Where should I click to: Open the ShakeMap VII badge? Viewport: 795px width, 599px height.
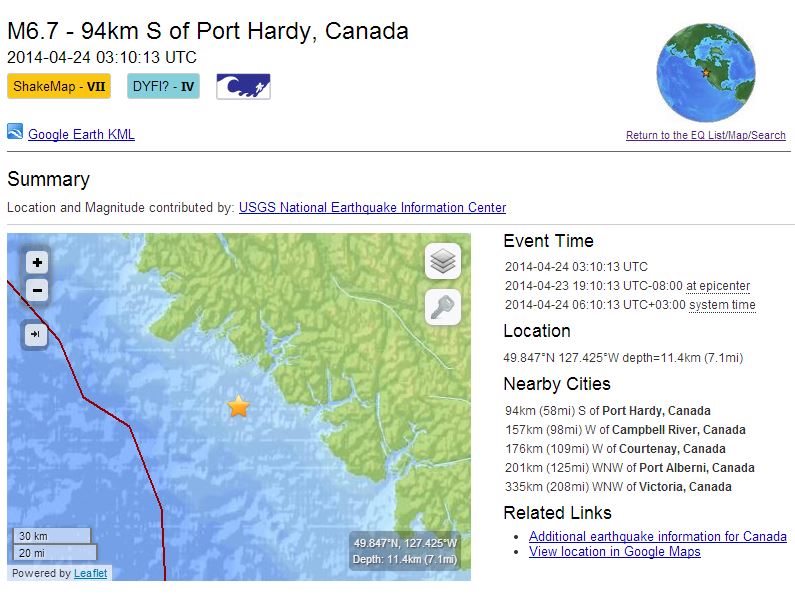coord(59,87)
